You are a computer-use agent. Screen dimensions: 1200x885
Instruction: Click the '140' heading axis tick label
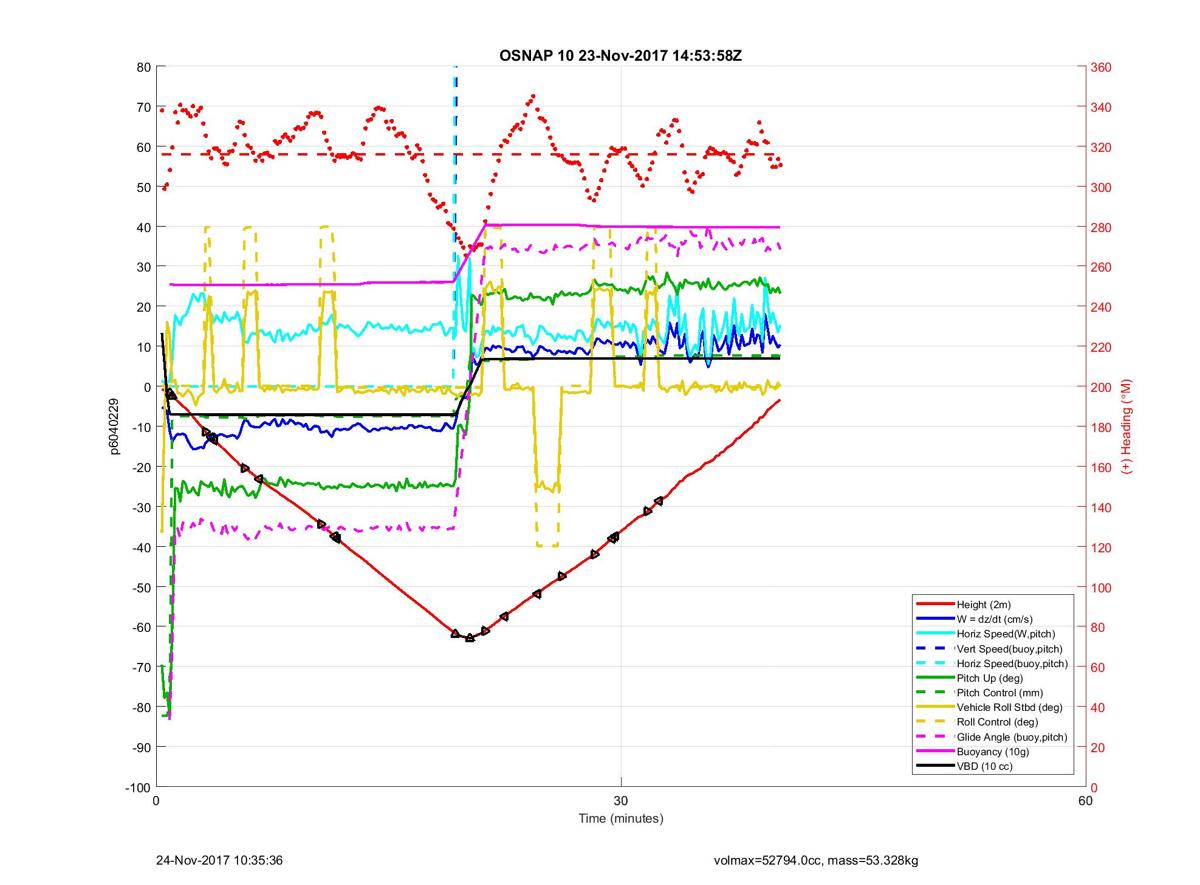1099,507
